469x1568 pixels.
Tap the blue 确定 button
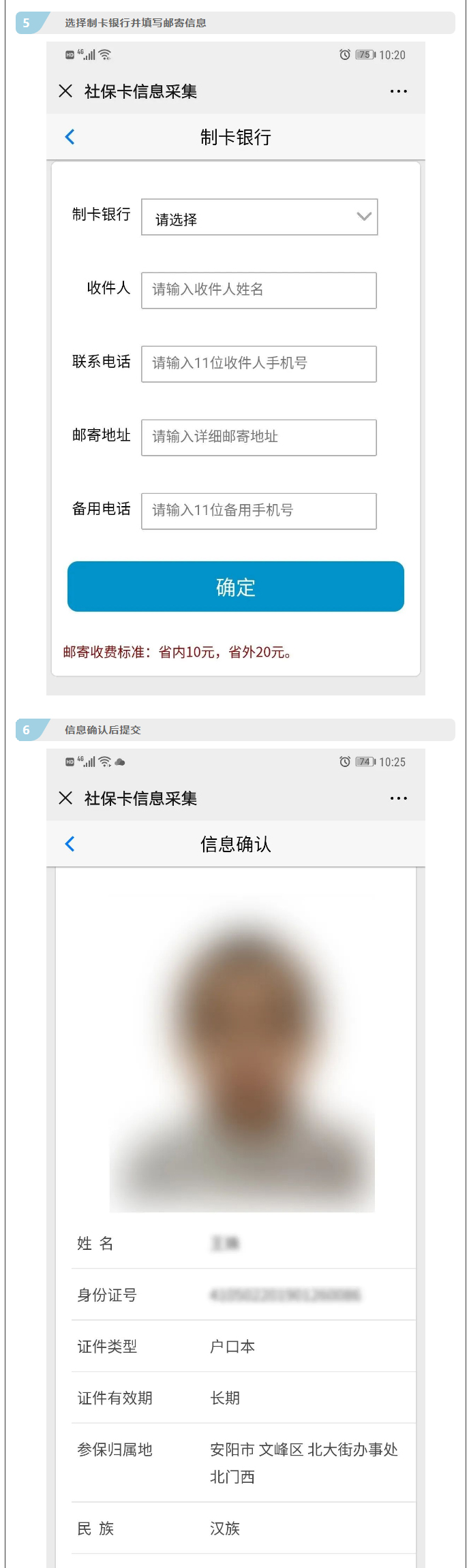tap(236, 586)
